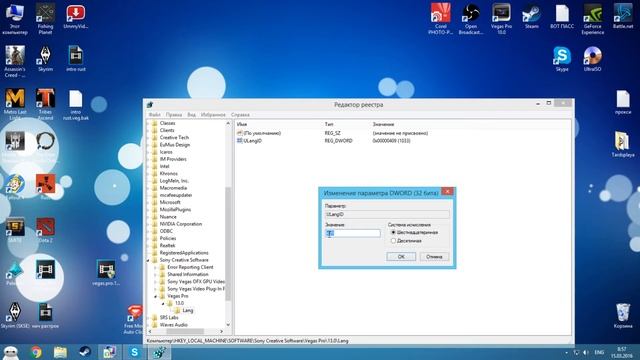This screenshot has width=640, height=360.
Task: Click the Tankiplayer folder icon
Action: pyautogui.click(x=623, y=144)
